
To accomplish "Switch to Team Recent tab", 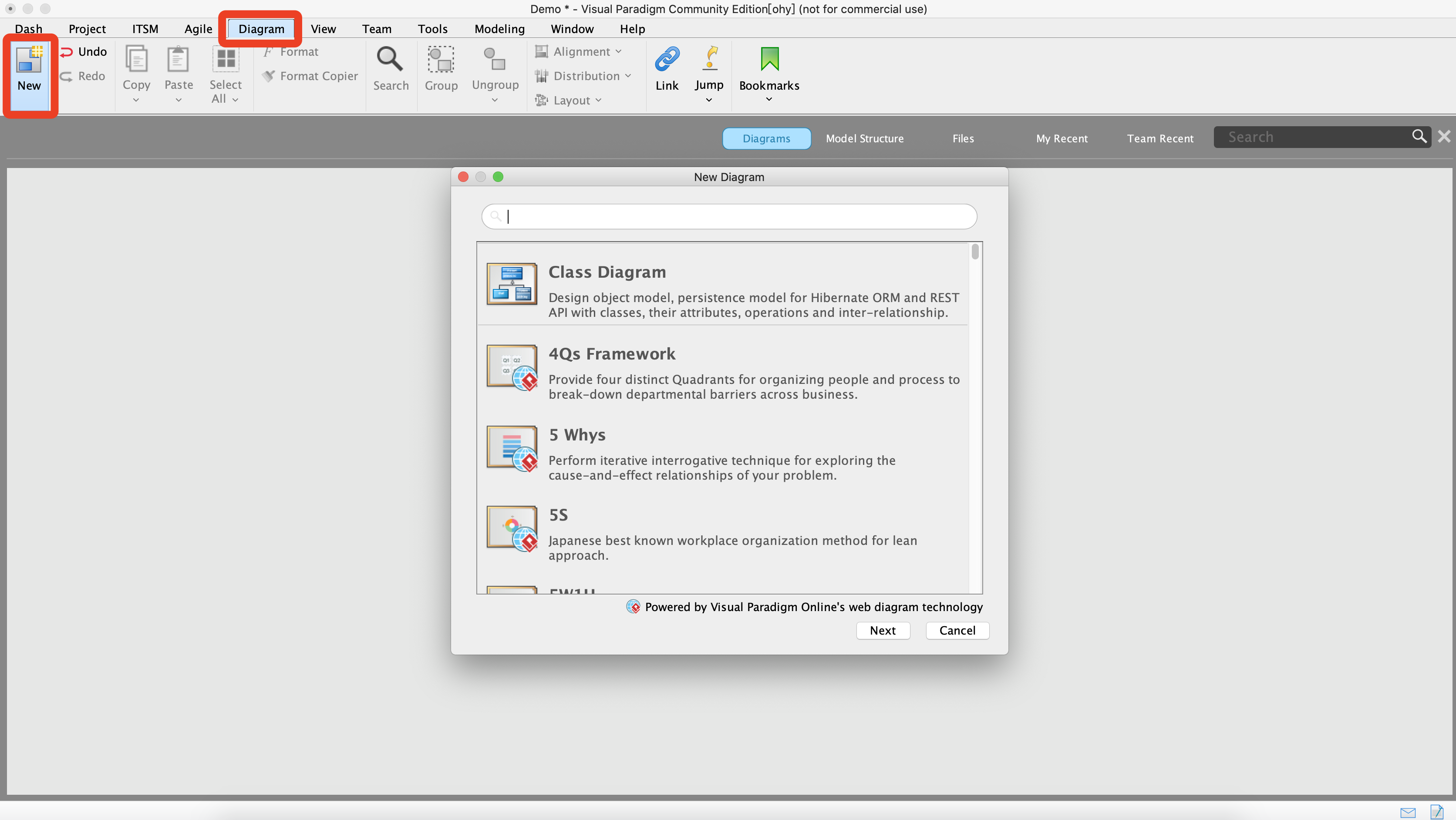I will point(1160,138).
